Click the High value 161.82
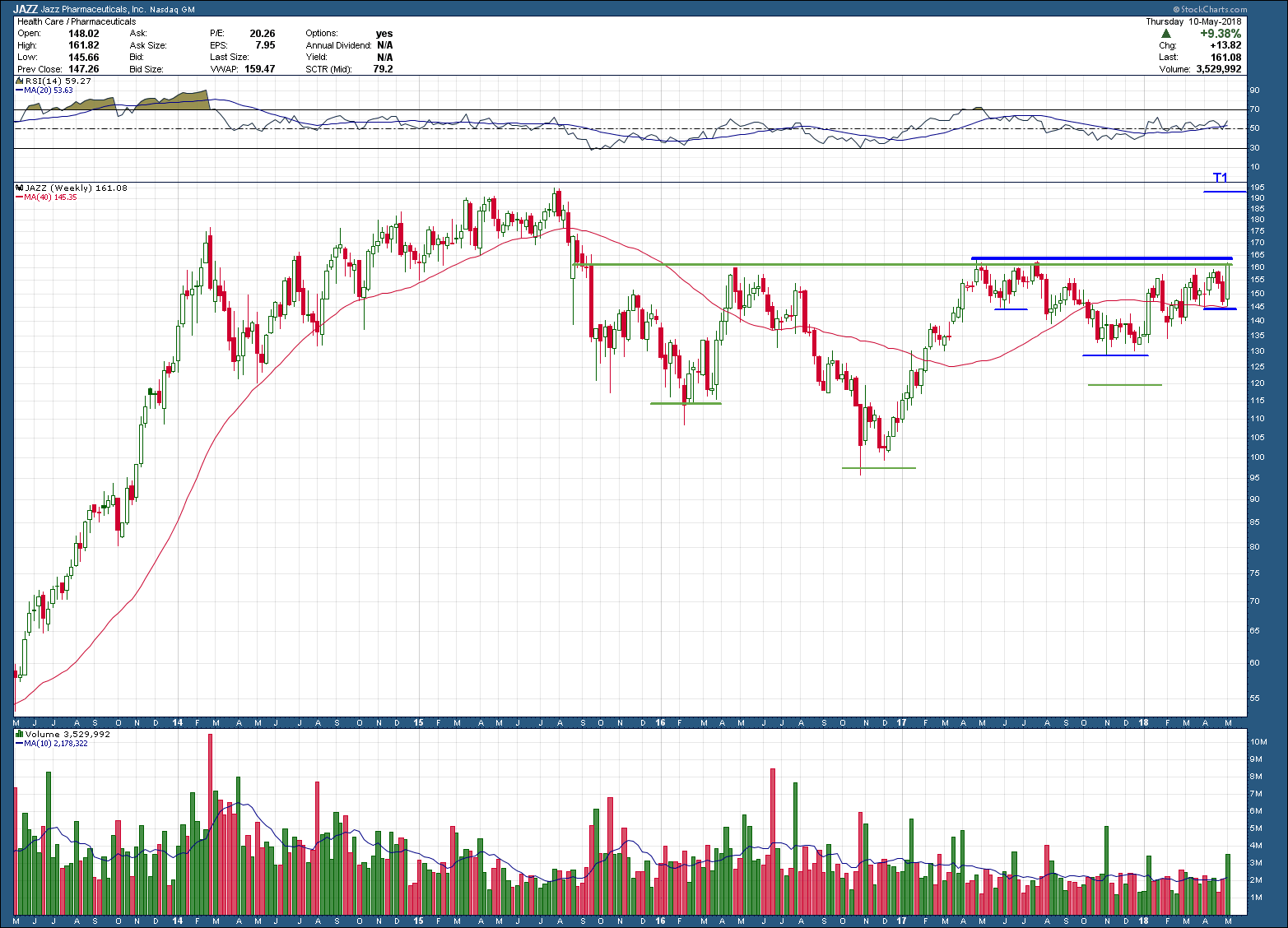This screenshot has width=1288, height=928. coord(83,45)
